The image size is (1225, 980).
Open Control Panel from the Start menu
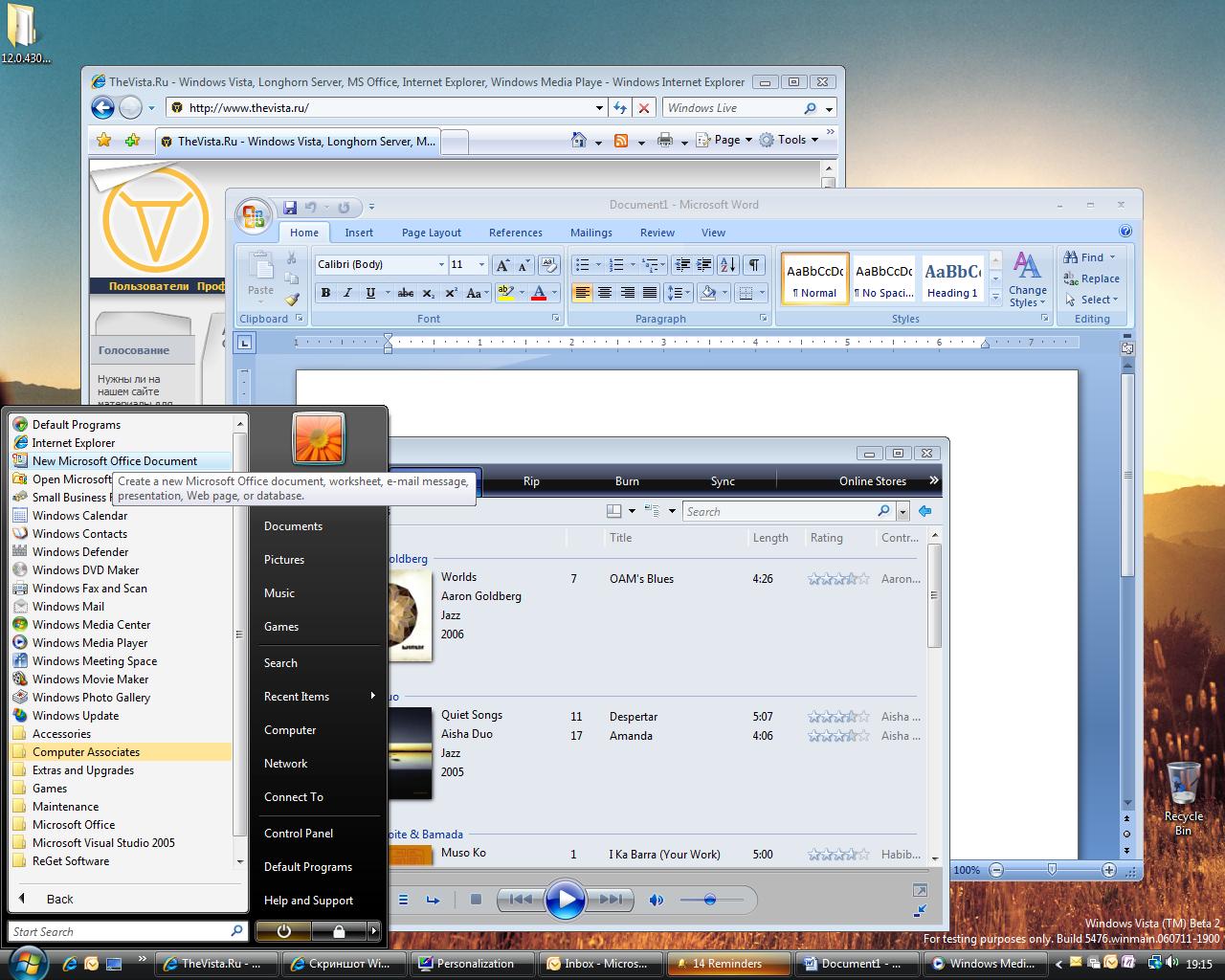(x=299, y=834)
